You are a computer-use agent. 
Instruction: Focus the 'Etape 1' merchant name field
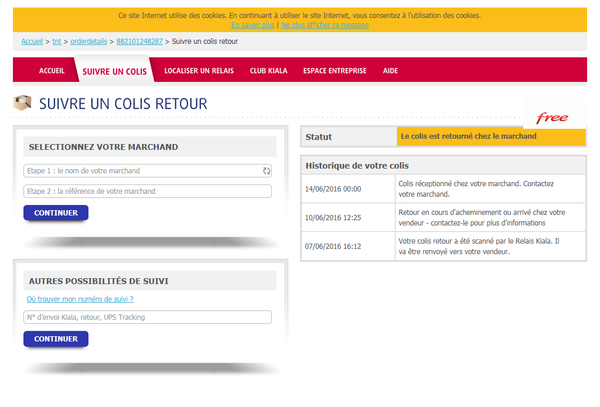140,171
